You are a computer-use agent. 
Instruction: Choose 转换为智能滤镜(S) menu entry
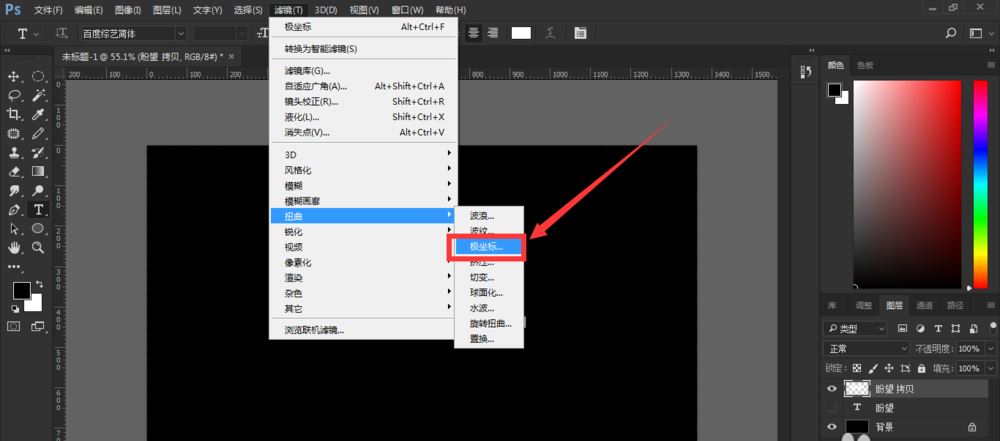tap(364, 49)
